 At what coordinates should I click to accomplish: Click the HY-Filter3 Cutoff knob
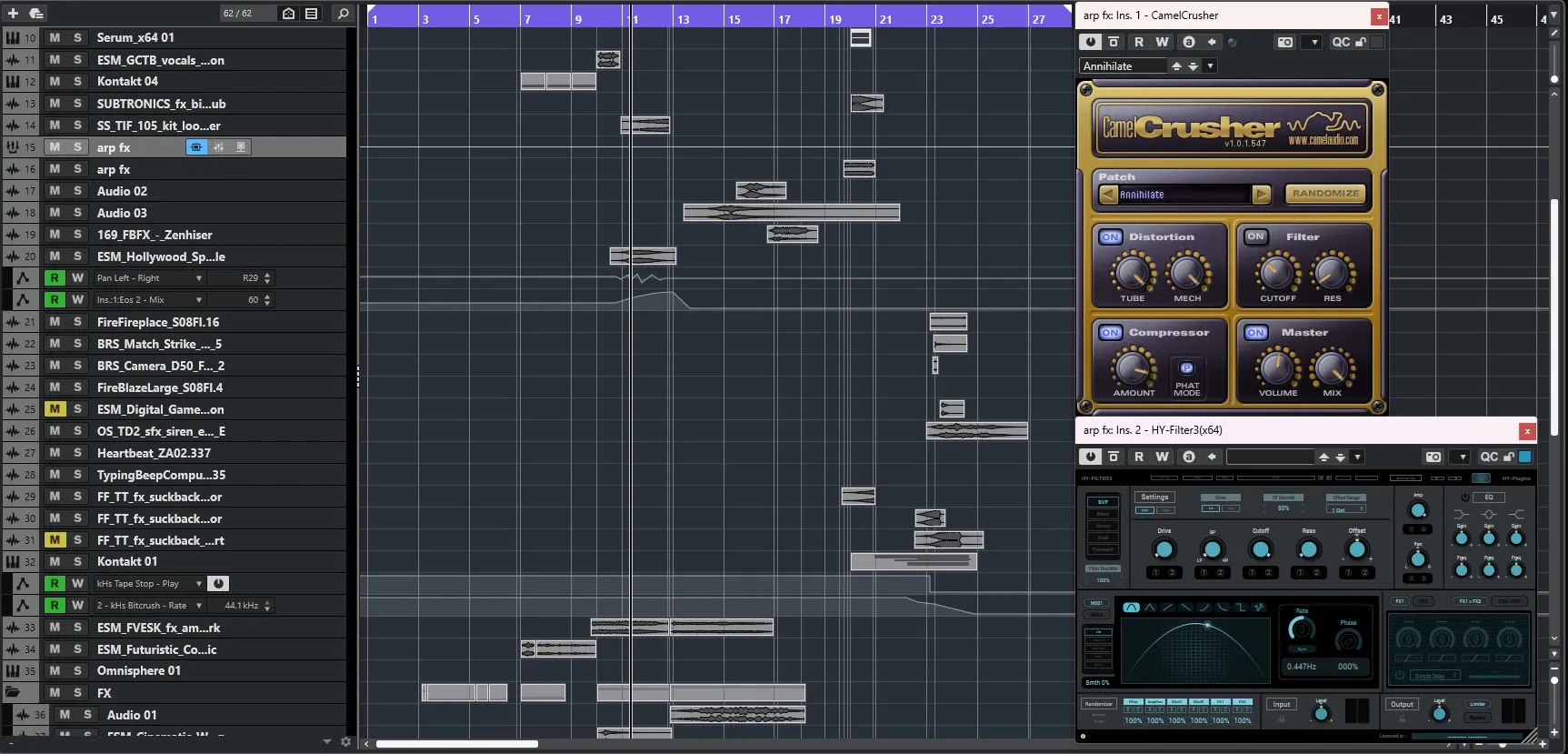tap(1261, 549)
